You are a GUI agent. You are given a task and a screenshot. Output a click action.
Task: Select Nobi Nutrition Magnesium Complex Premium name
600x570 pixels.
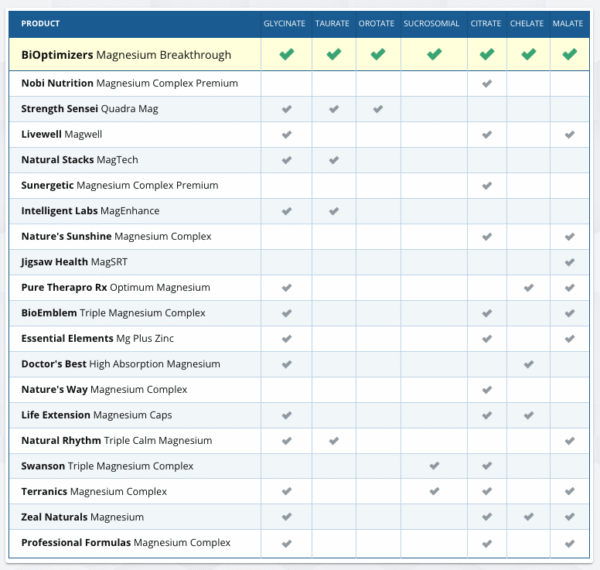click(129, 83)
